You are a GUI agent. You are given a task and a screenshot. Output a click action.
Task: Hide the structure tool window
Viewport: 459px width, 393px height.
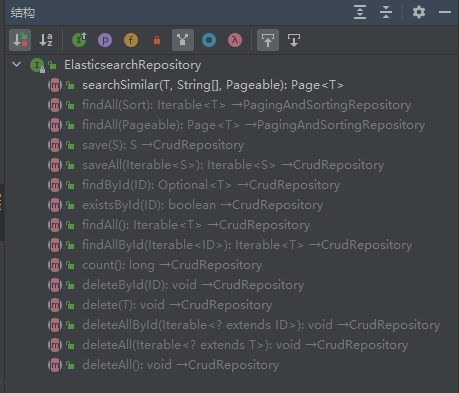pyautogui.click(x=445, y=12)
